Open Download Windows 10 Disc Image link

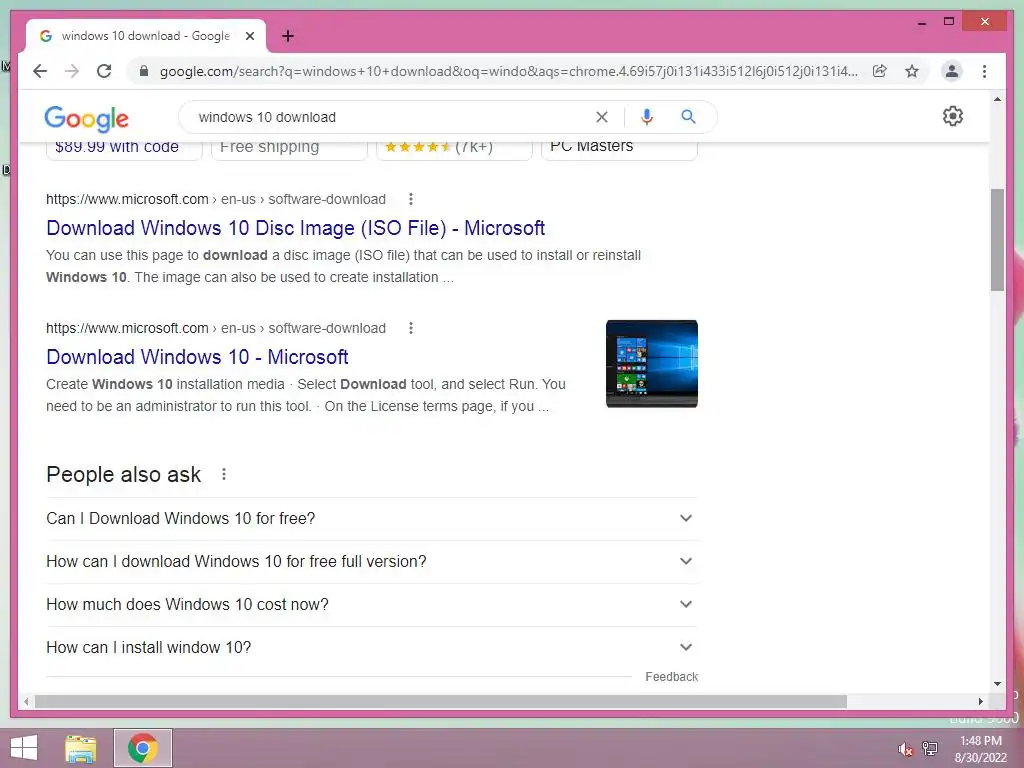click(295, 228)
